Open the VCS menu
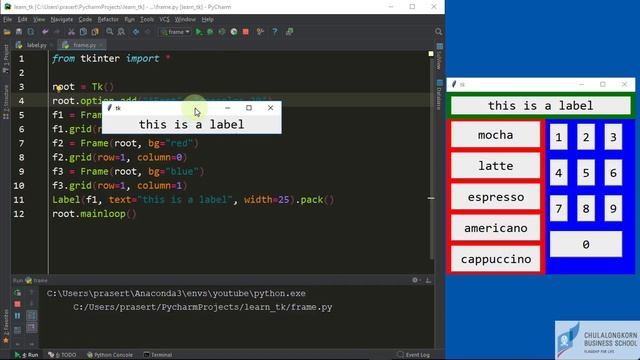Viewport: 640px width, 360px height. click(x=164, y=19)
